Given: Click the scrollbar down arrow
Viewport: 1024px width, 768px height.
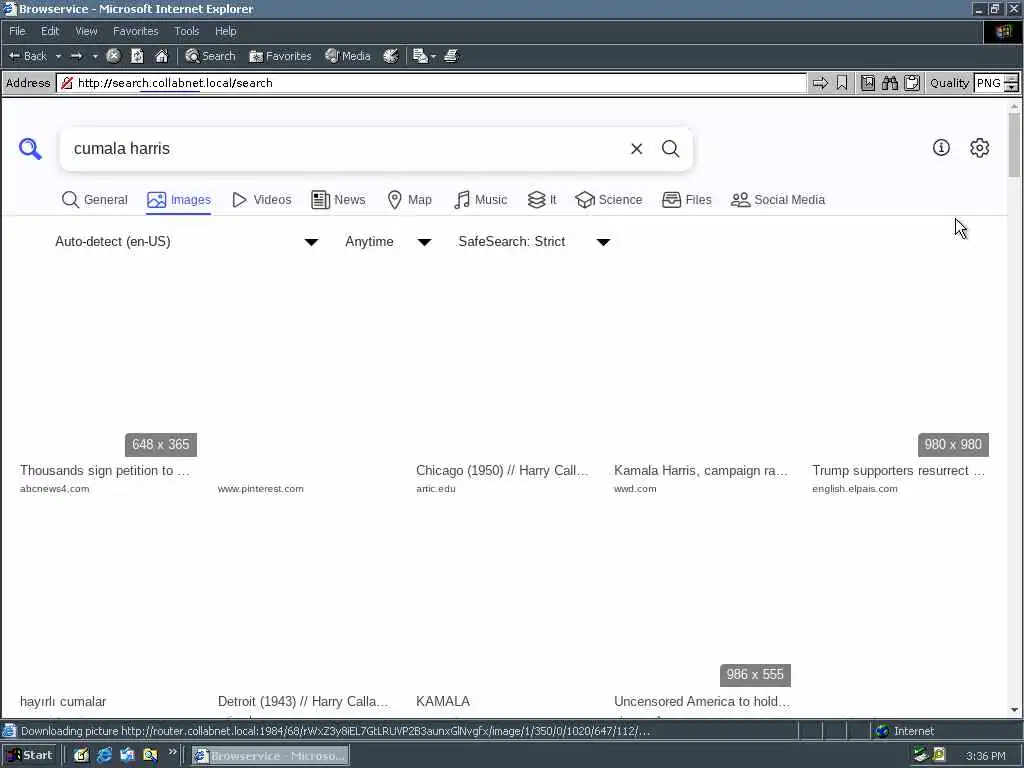Looking at the screenshot, I should point(1014,710).
